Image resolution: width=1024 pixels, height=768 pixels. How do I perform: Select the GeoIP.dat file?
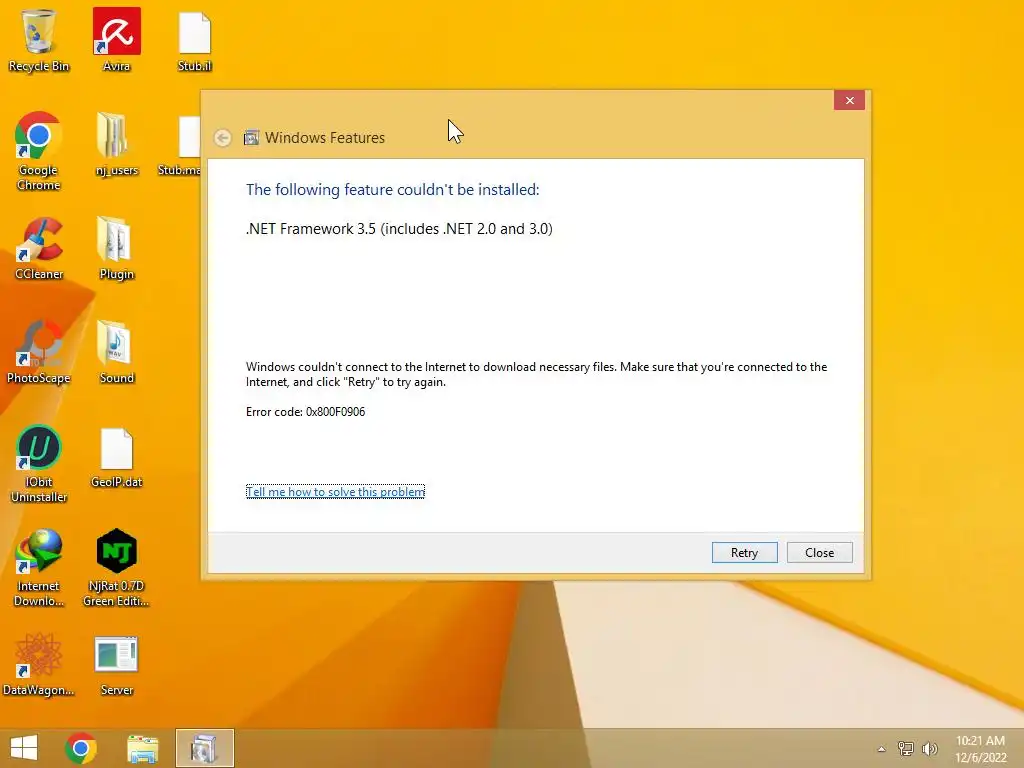[x=116, y=457]
